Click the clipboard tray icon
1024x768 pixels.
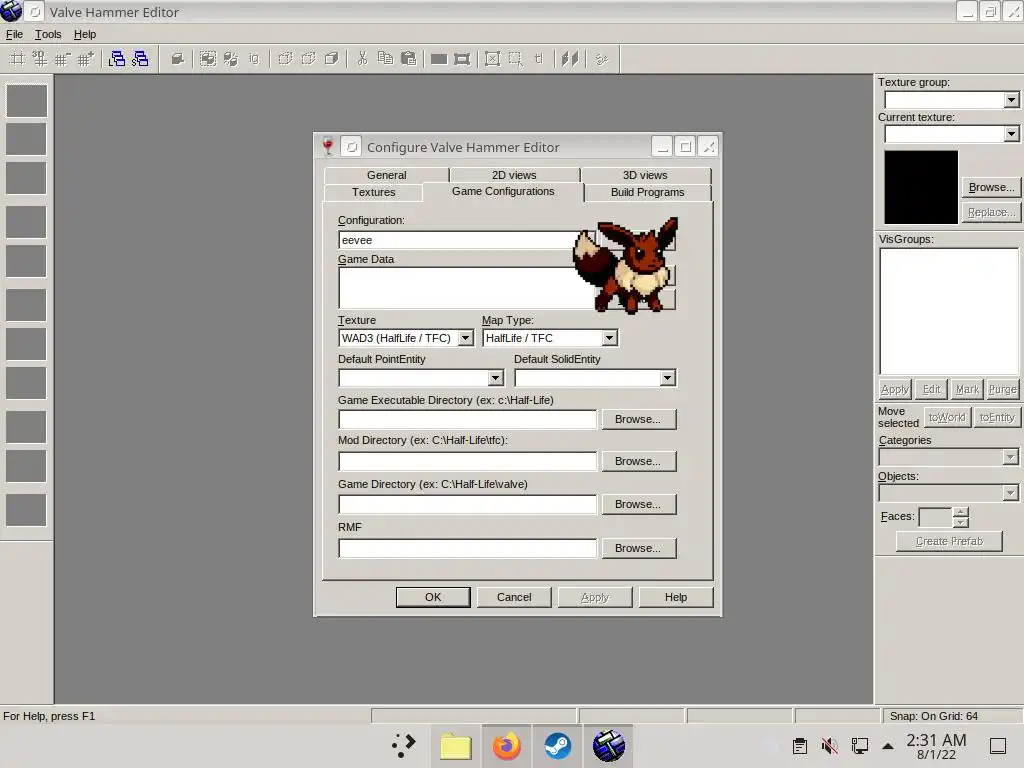click(x=799, y=746)
